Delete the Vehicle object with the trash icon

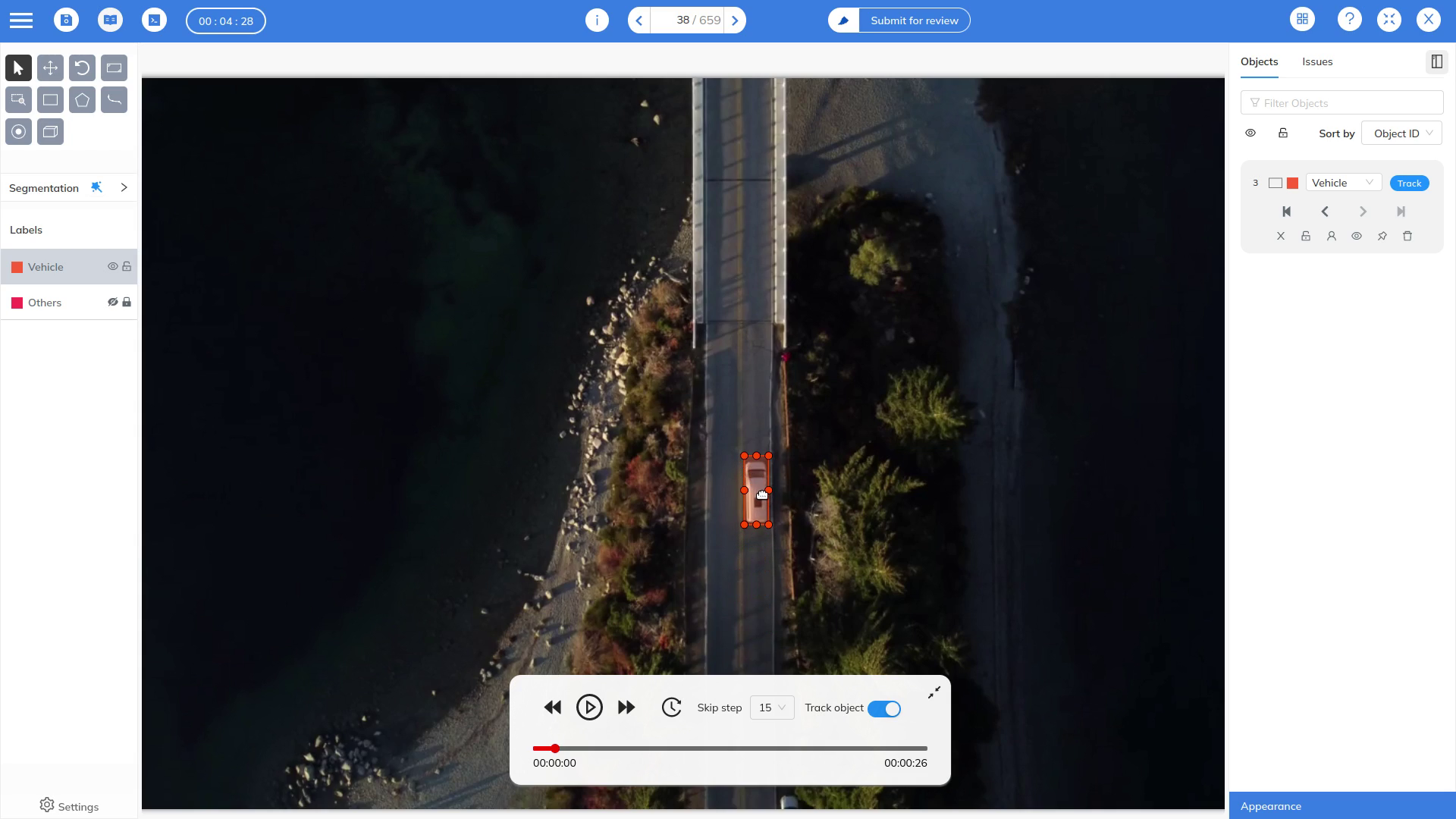click(x=1407, y=237)
